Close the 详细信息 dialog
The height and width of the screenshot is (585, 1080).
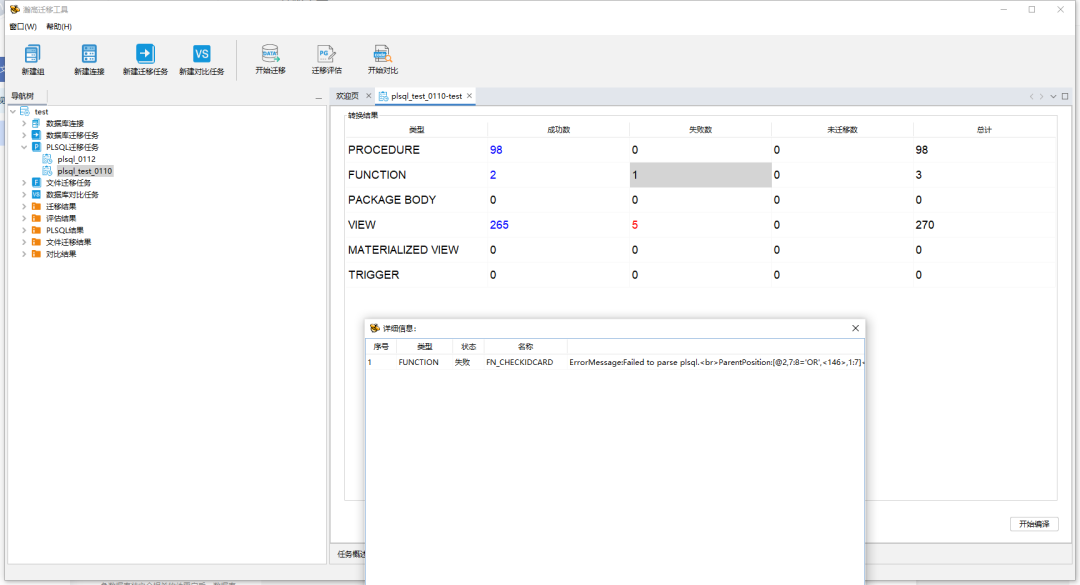tap(855, 328)
